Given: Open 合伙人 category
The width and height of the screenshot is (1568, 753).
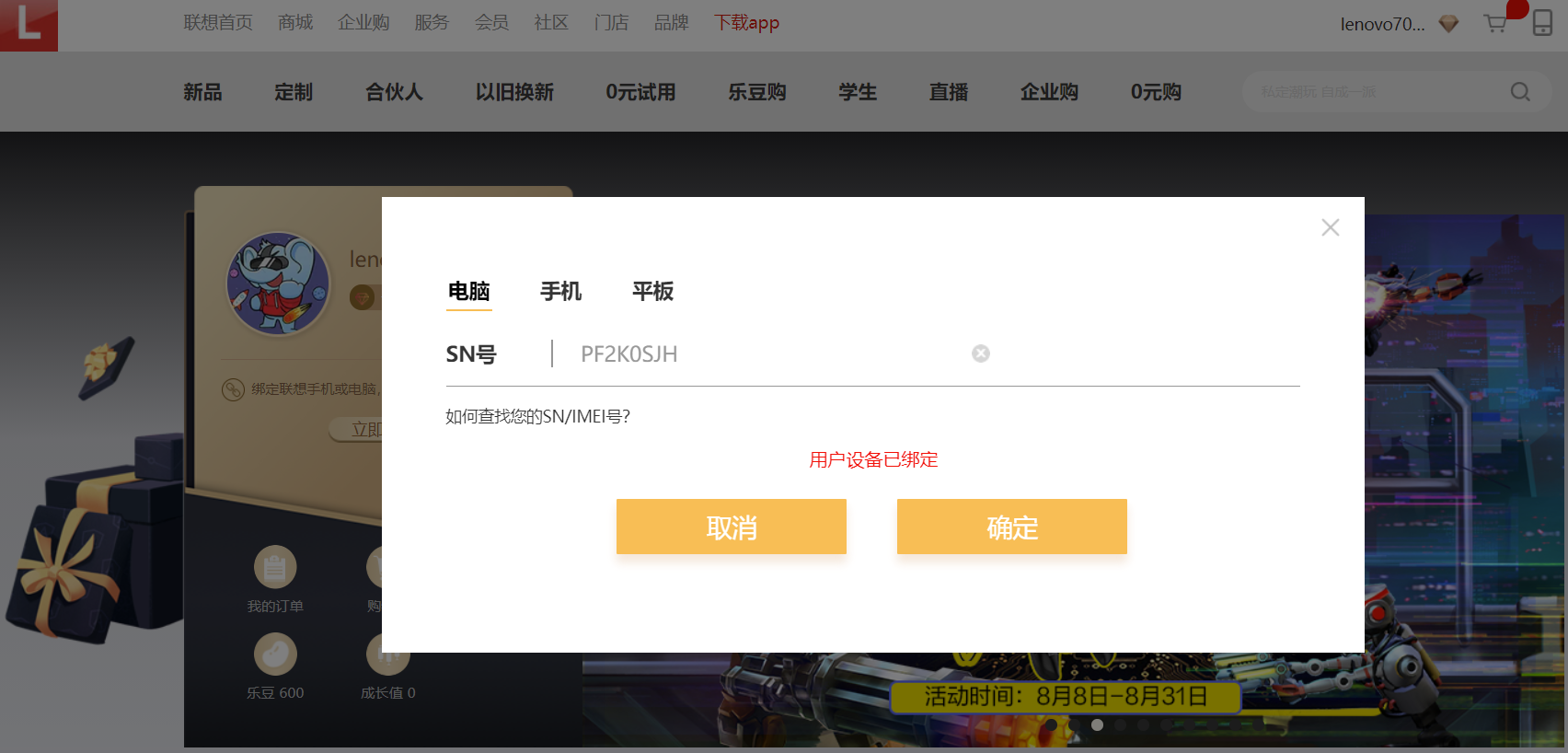Looking at the screenshot, I should click(395, 92).
